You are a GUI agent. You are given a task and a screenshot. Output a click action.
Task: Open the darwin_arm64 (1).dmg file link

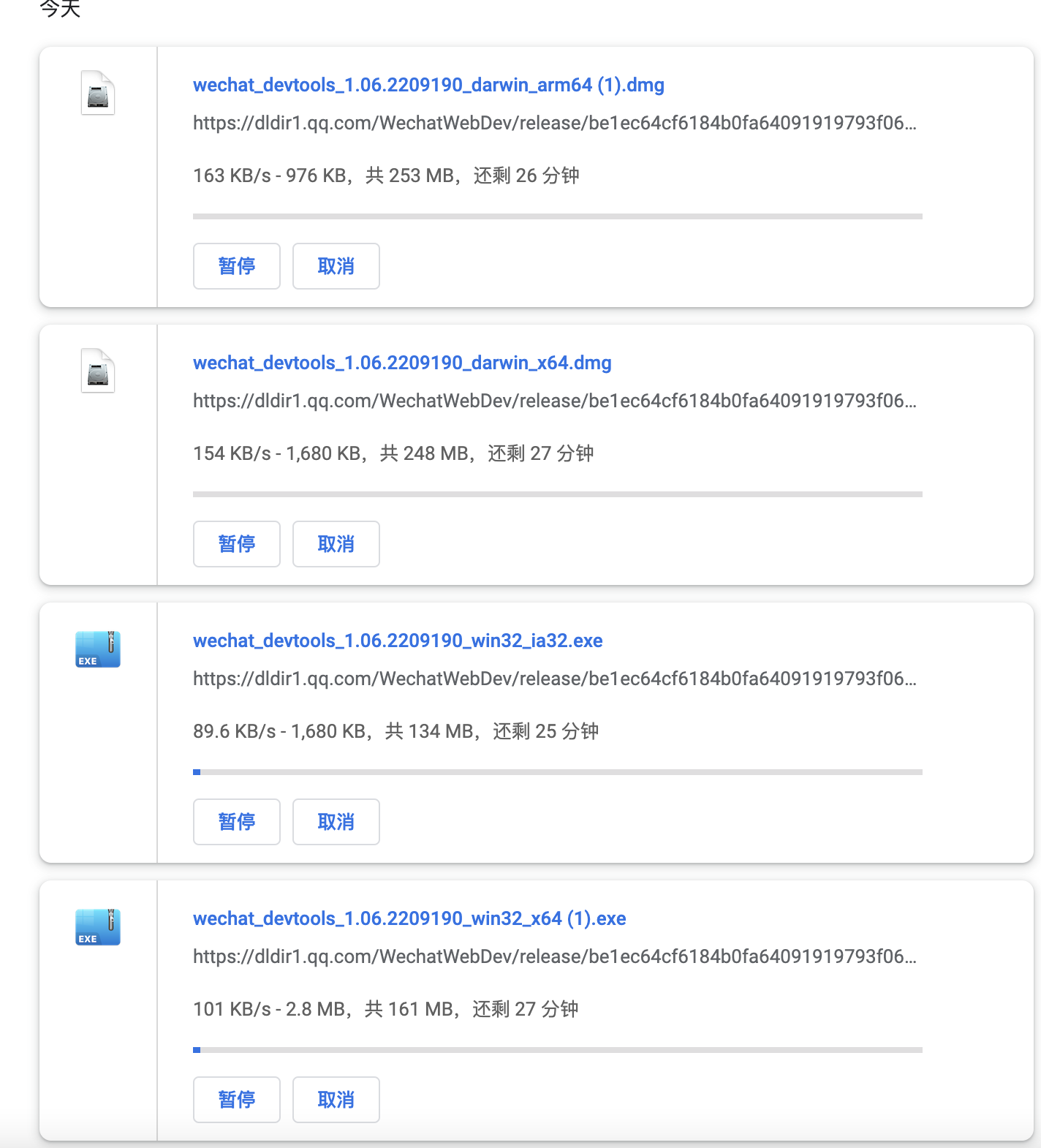pyautogui.click(x=428, y=86)
